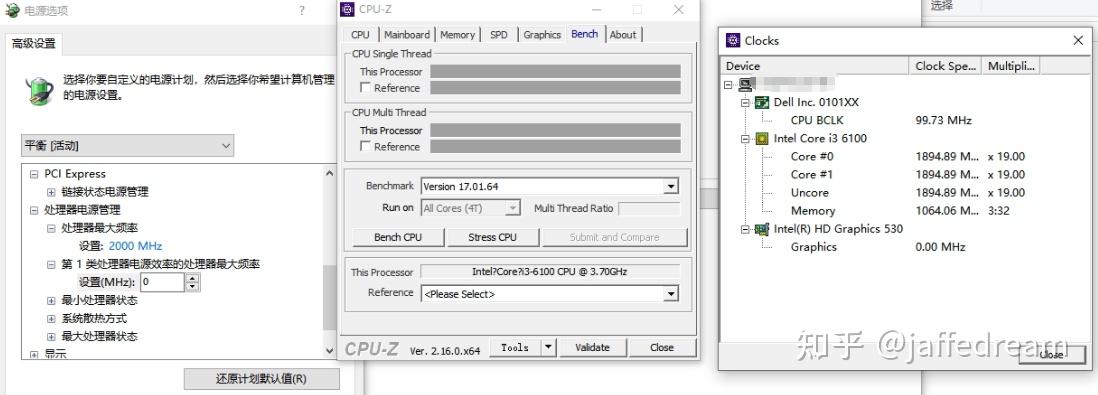Select the Intel Core i3 6100 chip icon
The width and height of the screenshot is (1098, 395).
[x=762, y=139]
